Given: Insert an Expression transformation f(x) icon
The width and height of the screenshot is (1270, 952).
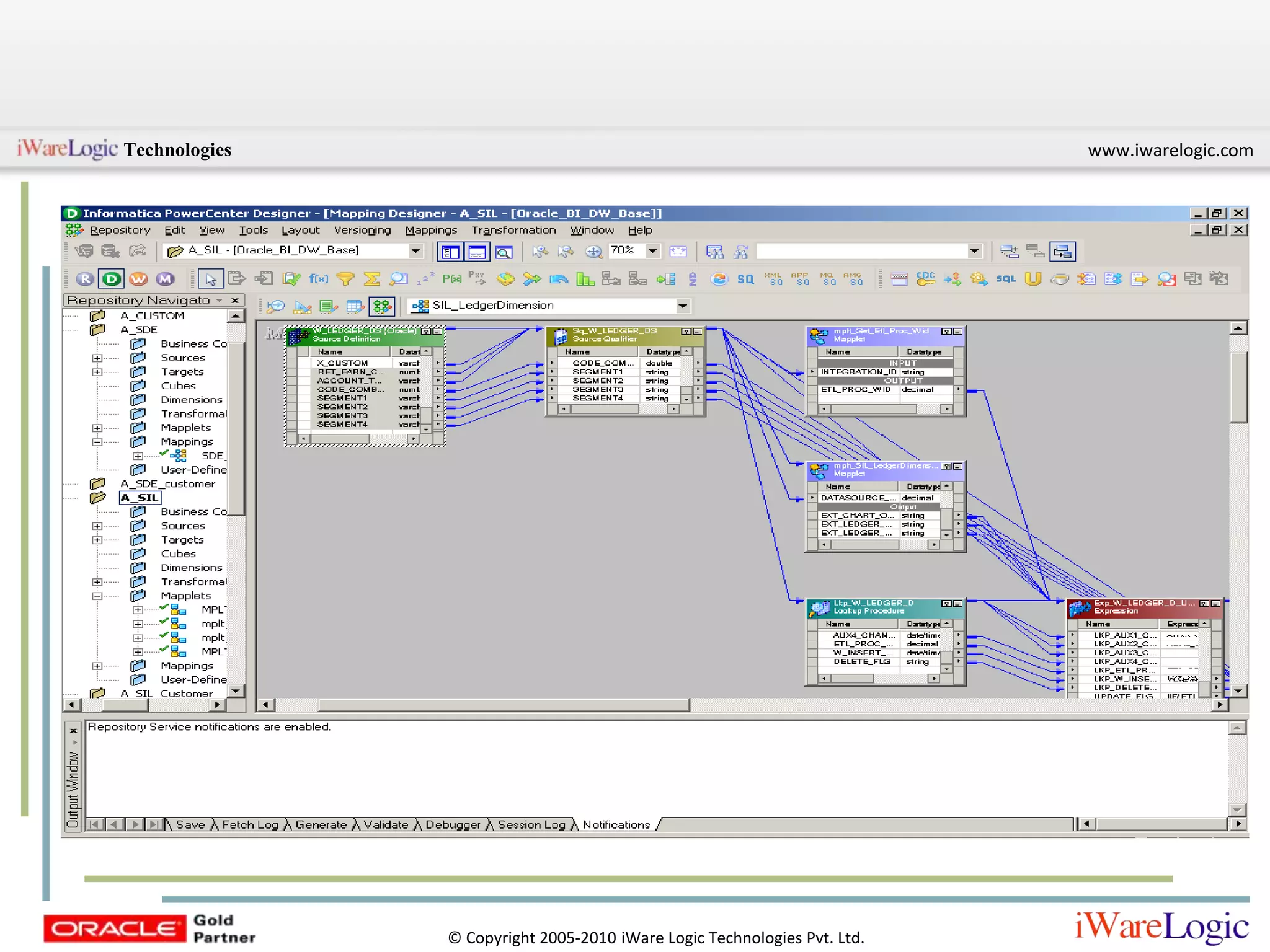Looking at the screenshot, I should tap(318, 280).
